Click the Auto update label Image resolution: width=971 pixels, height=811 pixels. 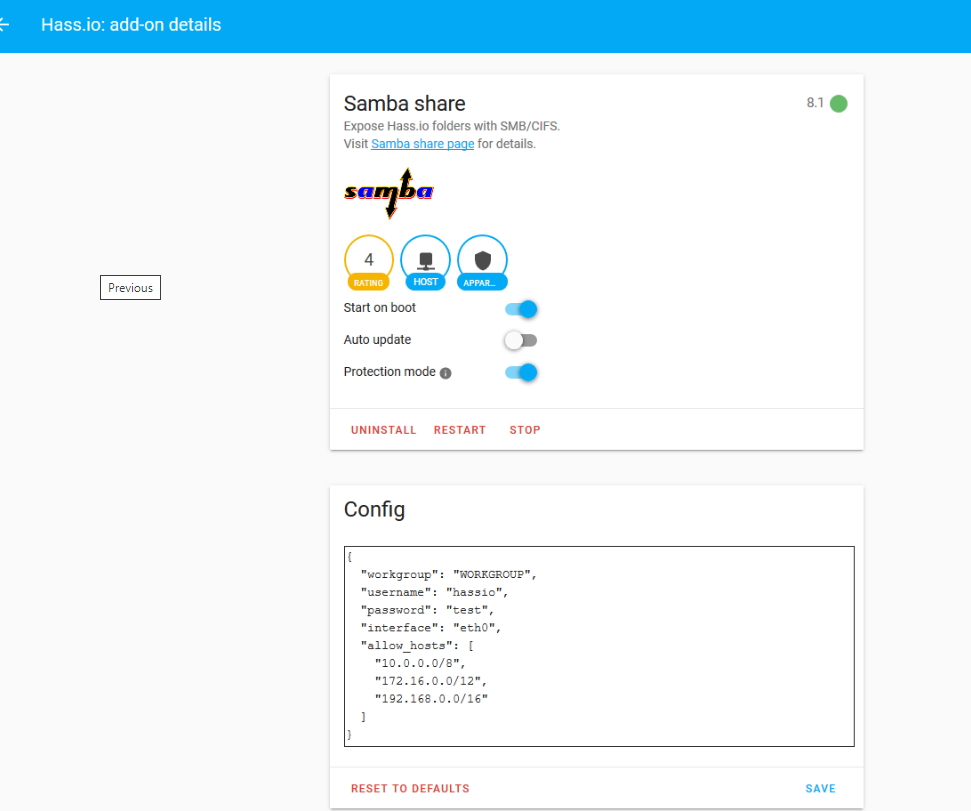pyautogui.click(x=377, y=340)
